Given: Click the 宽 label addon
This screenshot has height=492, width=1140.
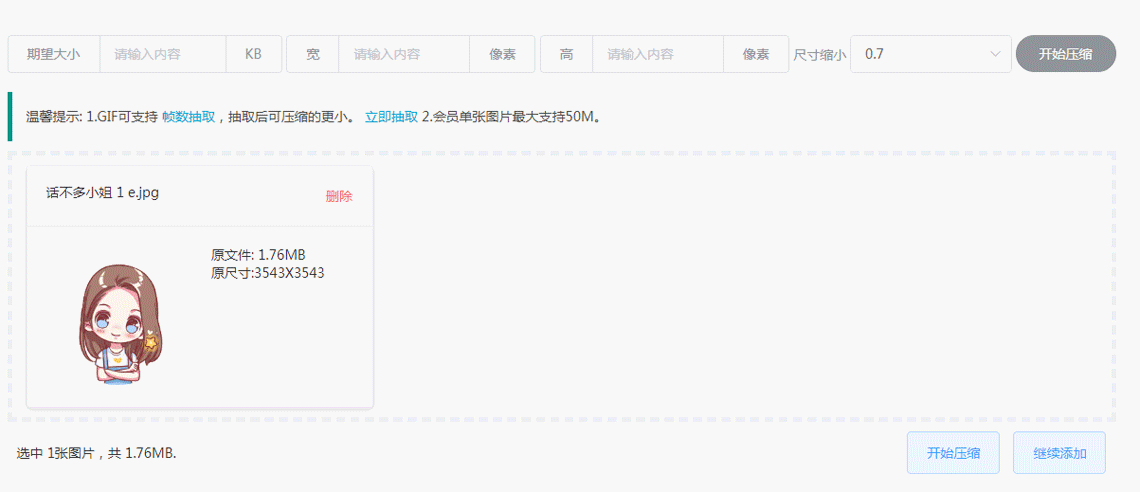Looking at the screenshot, I should pos(313,54).
